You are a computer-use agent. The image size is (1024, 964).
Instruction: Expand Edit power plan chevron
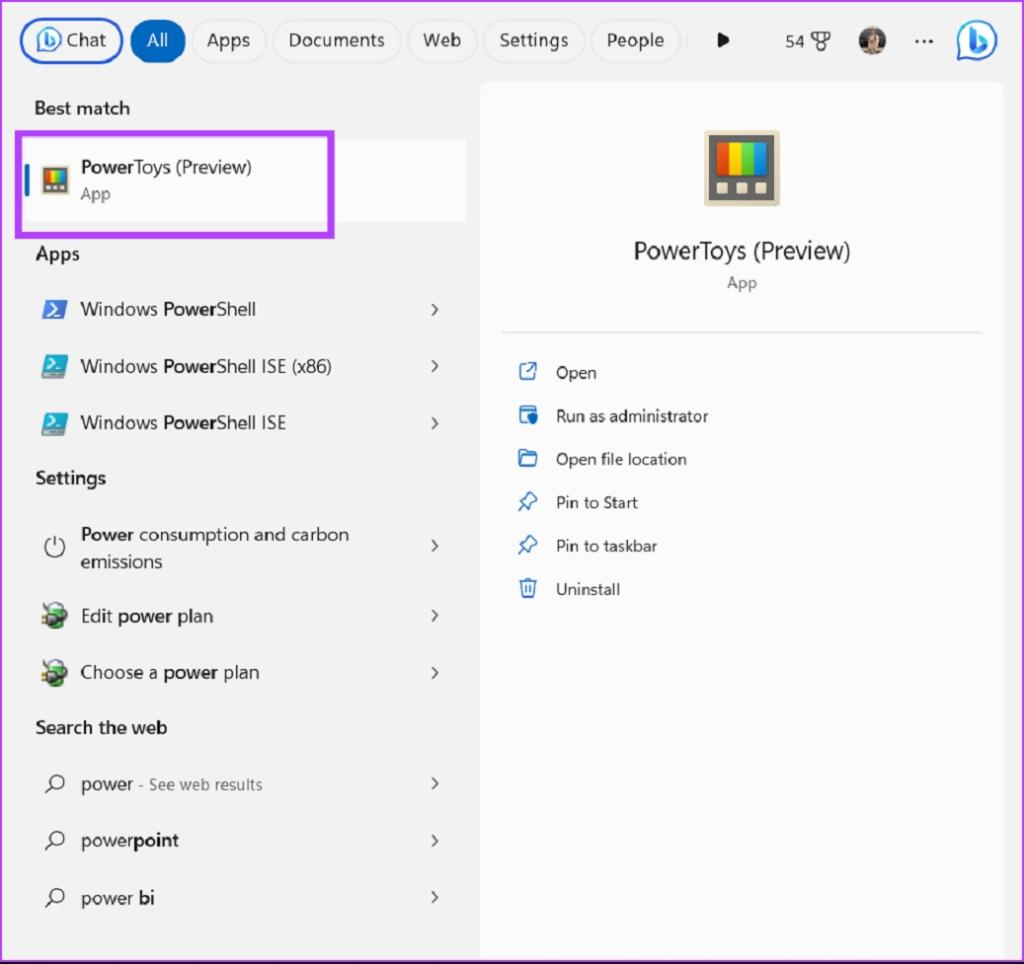tap(434, 616)
